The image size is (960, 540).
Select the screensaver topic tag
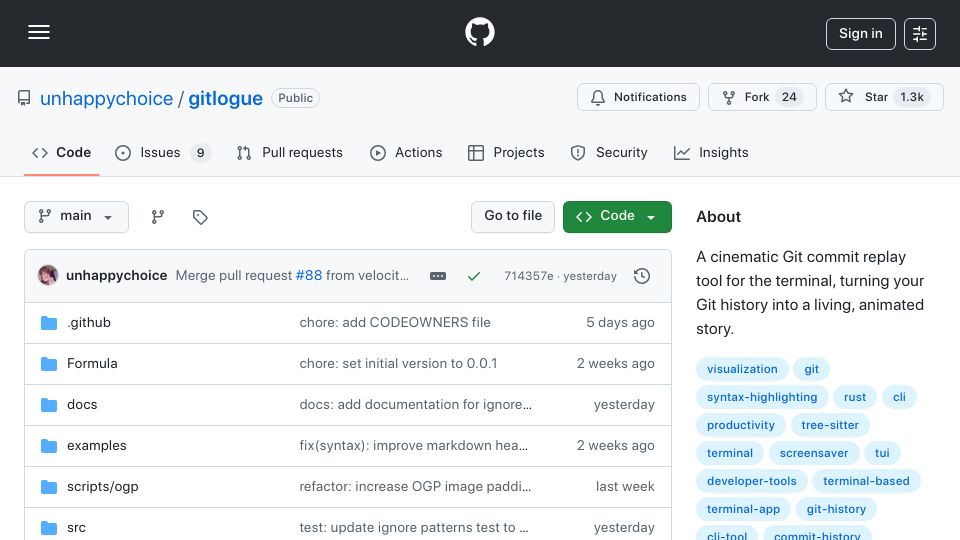pyautogui.click(x=814, y=454)
